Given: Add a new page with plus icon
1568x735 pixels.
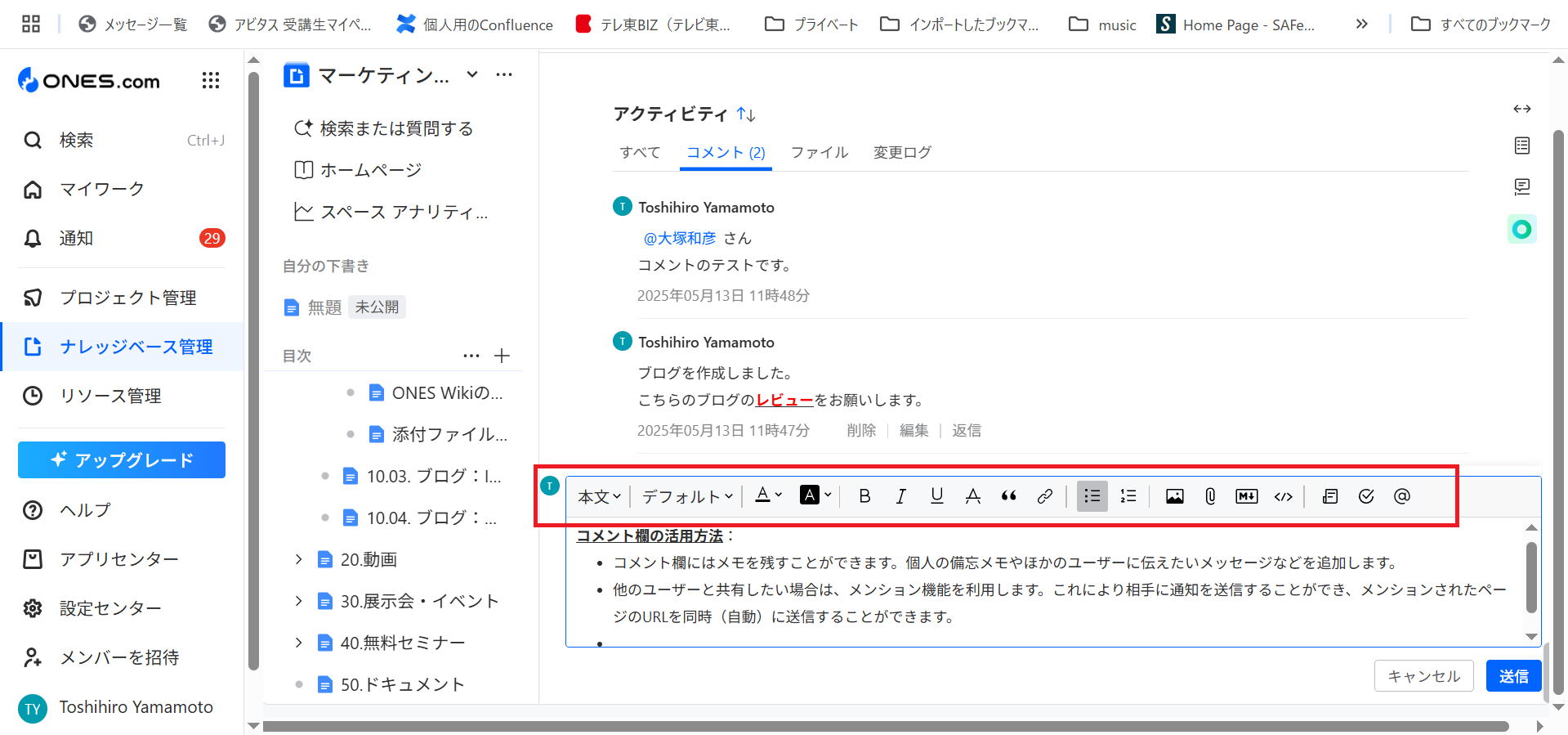Looking at the screenshot, I should pos(502,356).
